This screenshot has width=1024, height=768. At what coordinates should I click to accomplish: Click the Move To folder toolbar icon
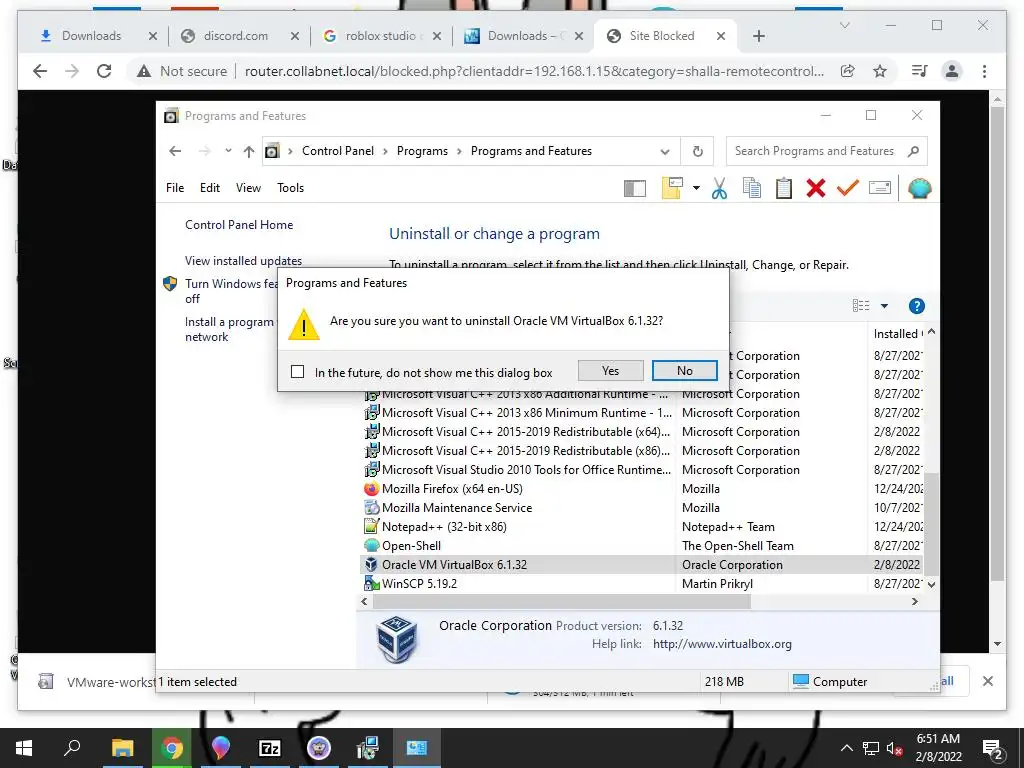(x=672, y=188)
